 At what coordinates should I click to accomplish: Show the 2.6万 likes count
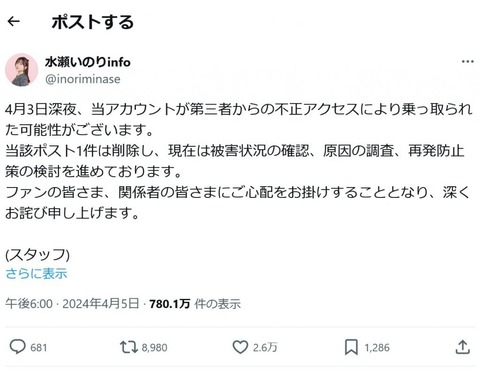[265, 348]
